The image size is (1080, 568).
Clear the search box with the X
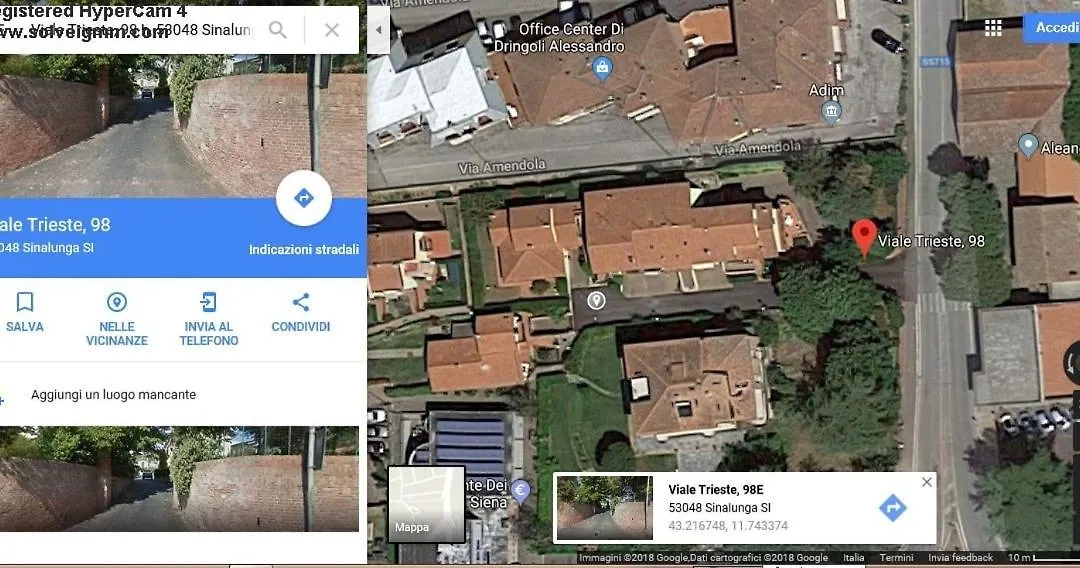[x=332, y=30]
